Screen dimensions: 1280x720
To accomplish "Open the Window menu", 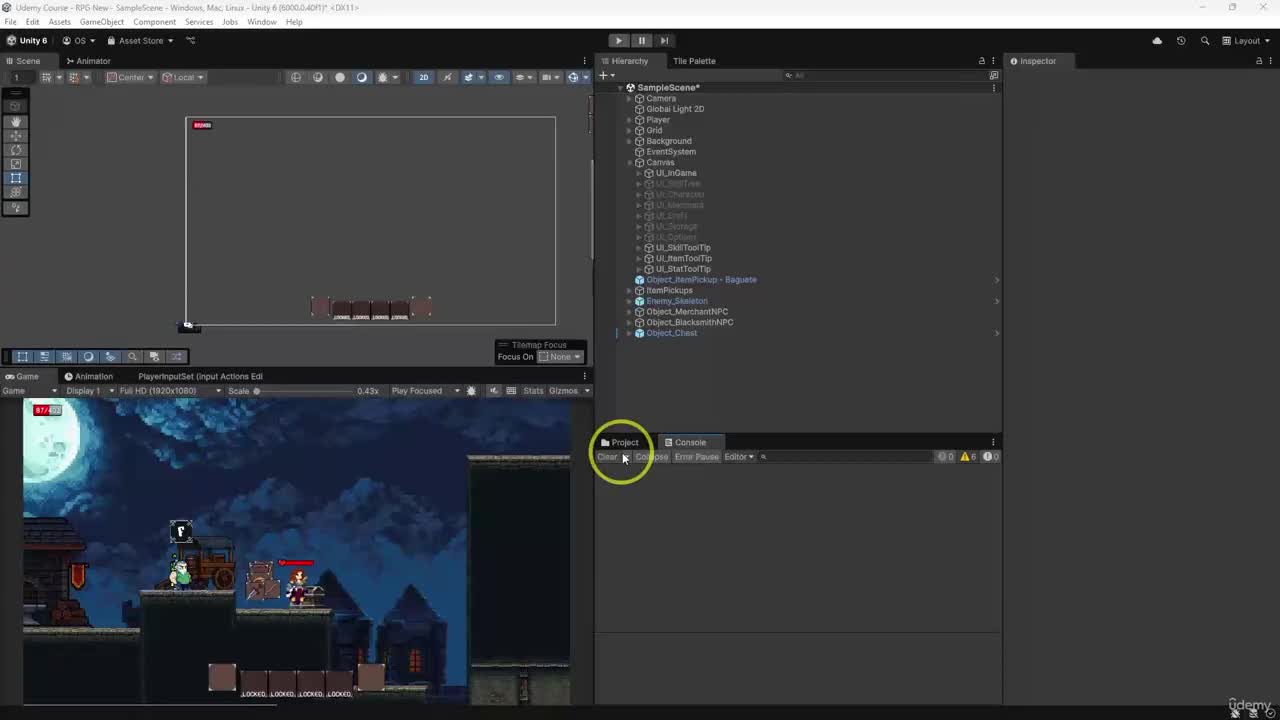I will click(262, 22).
